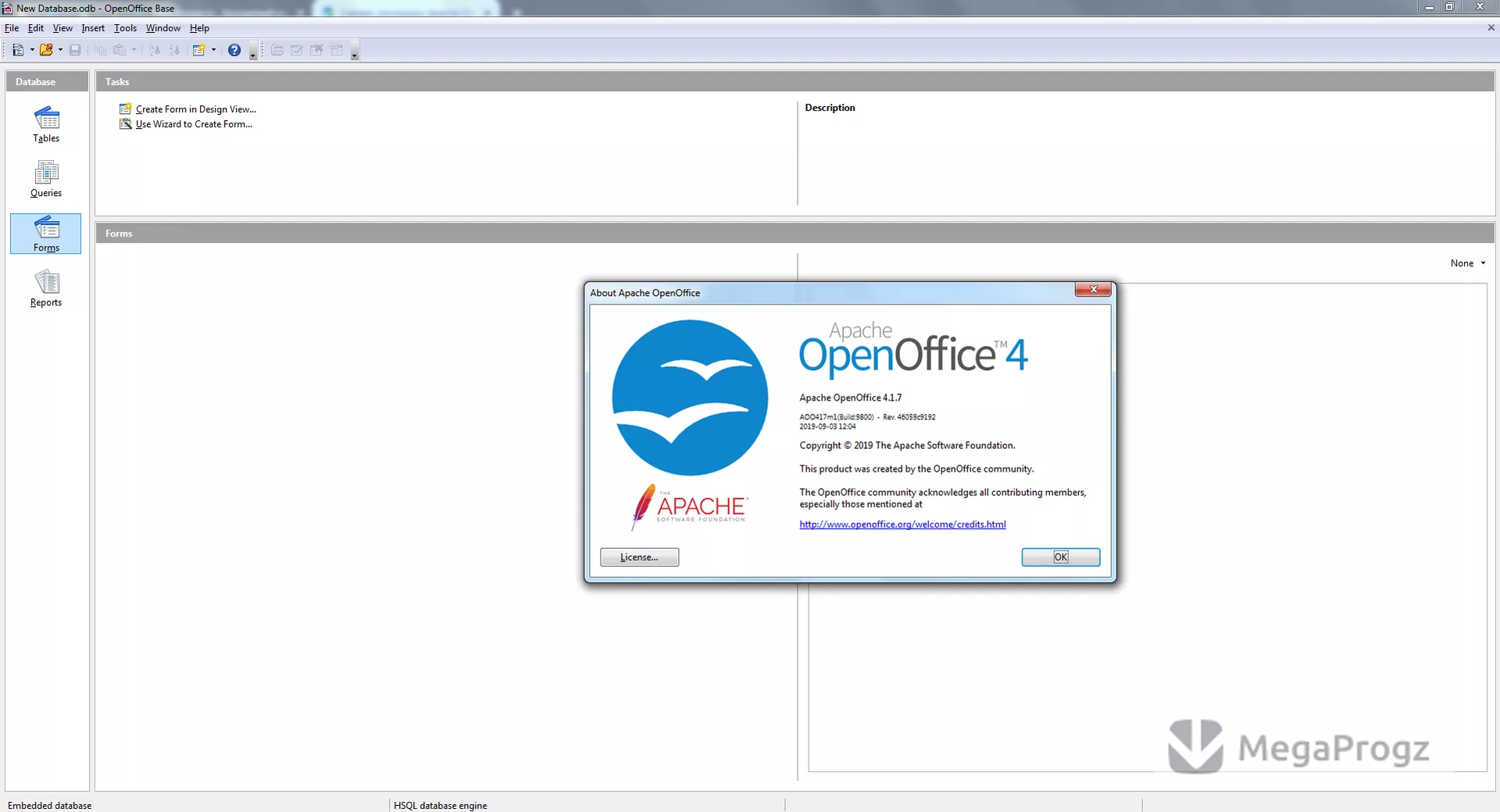Open the form toolbar overflow options arrow

pyautogui.click(x=354, y=52)
